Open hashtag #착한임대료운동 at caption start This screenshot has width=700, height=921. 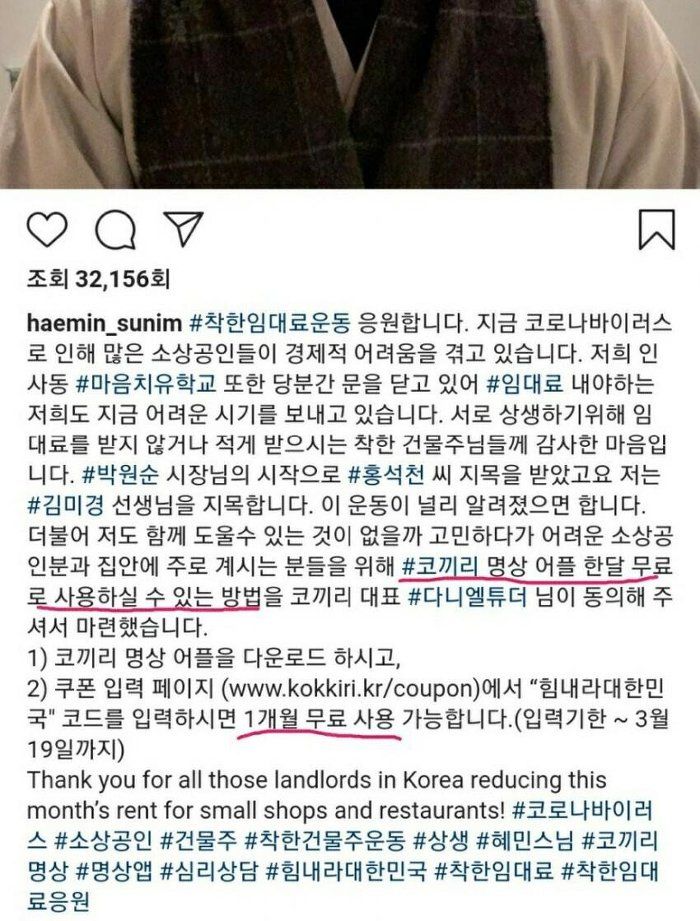271,322
